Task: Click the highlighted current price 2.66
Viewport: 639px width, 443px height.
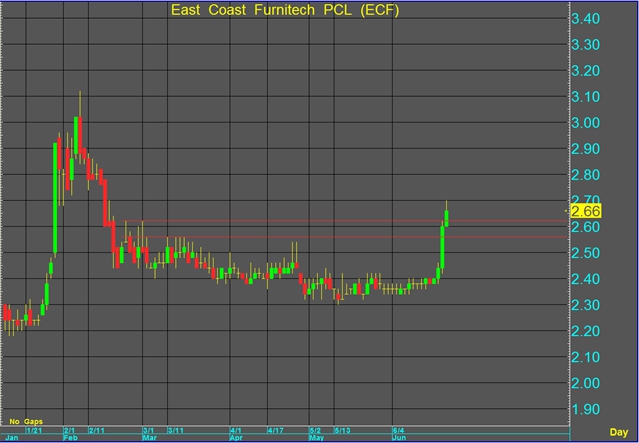Action: point(586,211)
